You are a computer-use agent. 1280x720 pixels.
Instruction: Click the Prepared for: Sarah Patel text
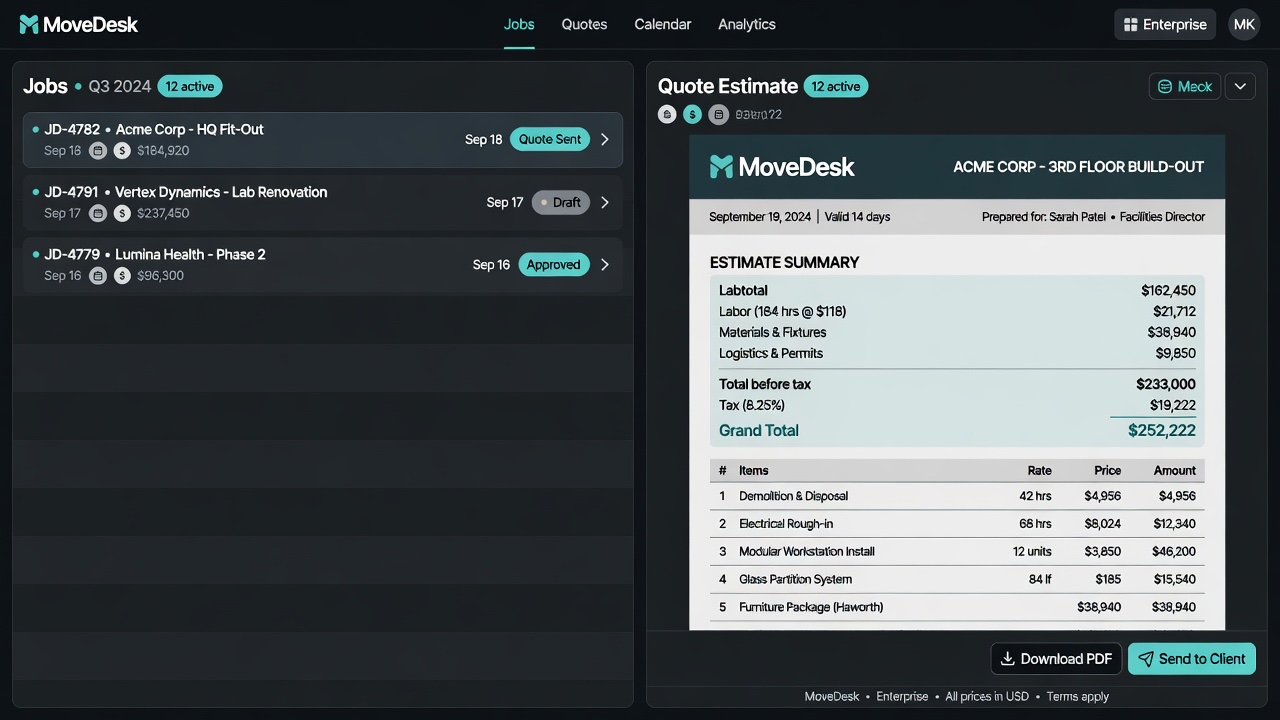point(1044,216)
